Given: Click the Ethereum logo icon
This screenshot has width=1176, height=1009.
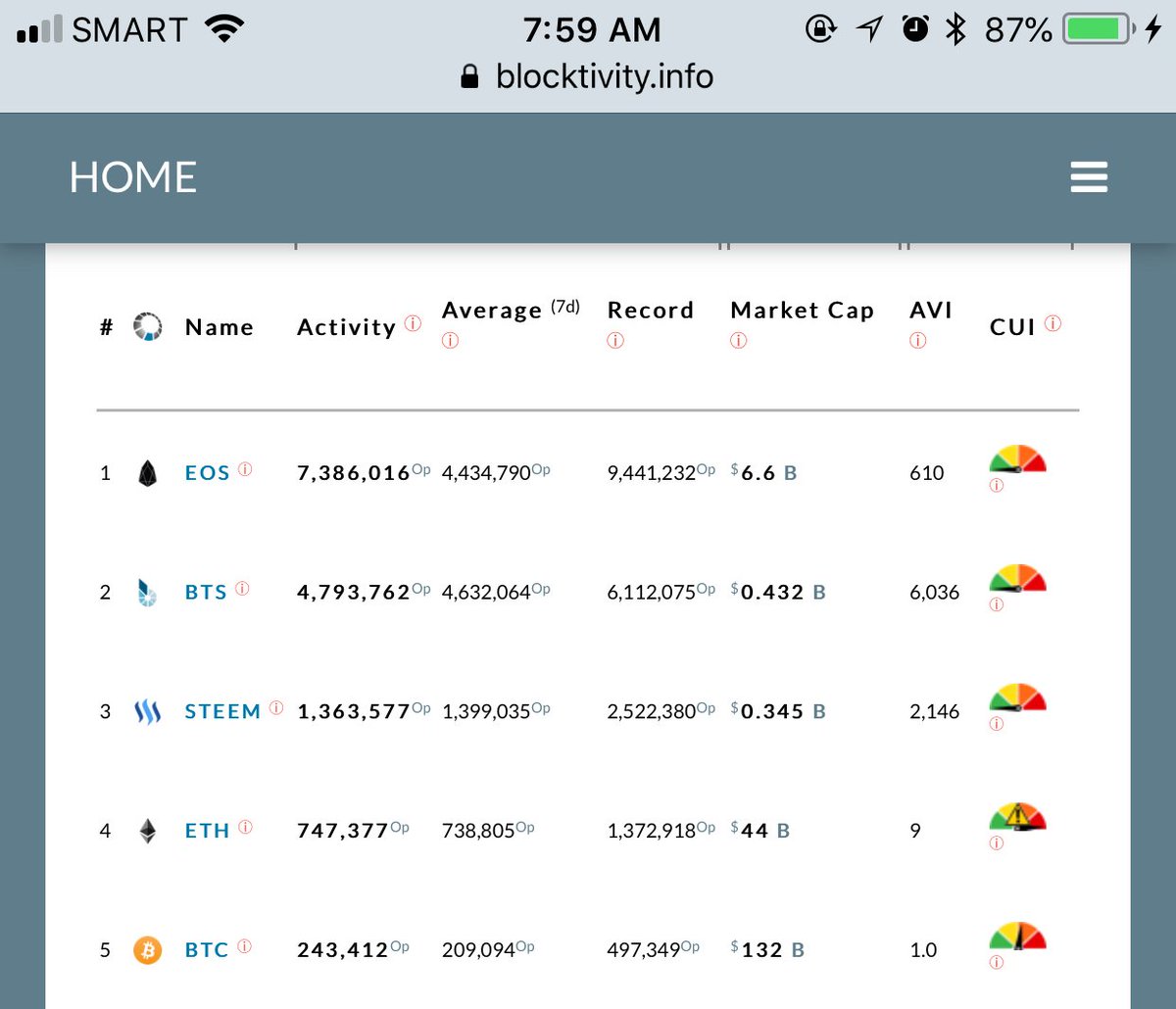Looking at the screenshot, I should pyautogui.click(x=148, y=831).
